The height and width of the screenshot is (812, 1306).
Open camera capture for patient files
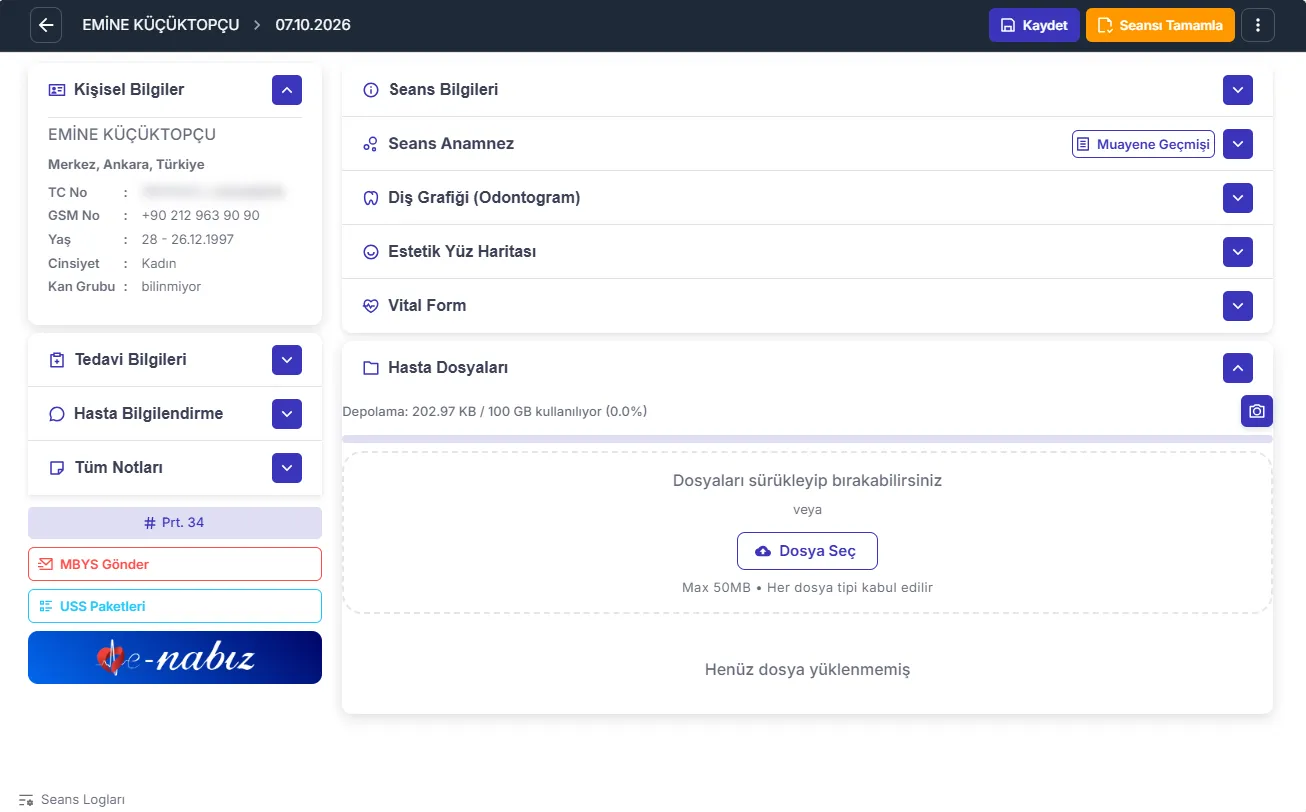[1257, 411]
